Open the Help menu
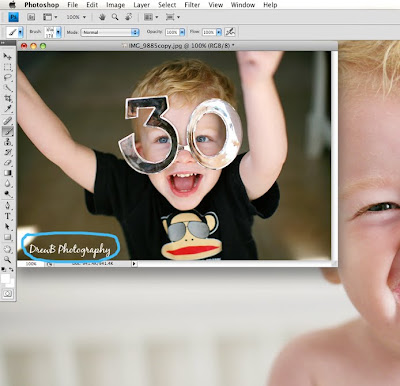This screenshot has width=400, height=386. point(270,5)
